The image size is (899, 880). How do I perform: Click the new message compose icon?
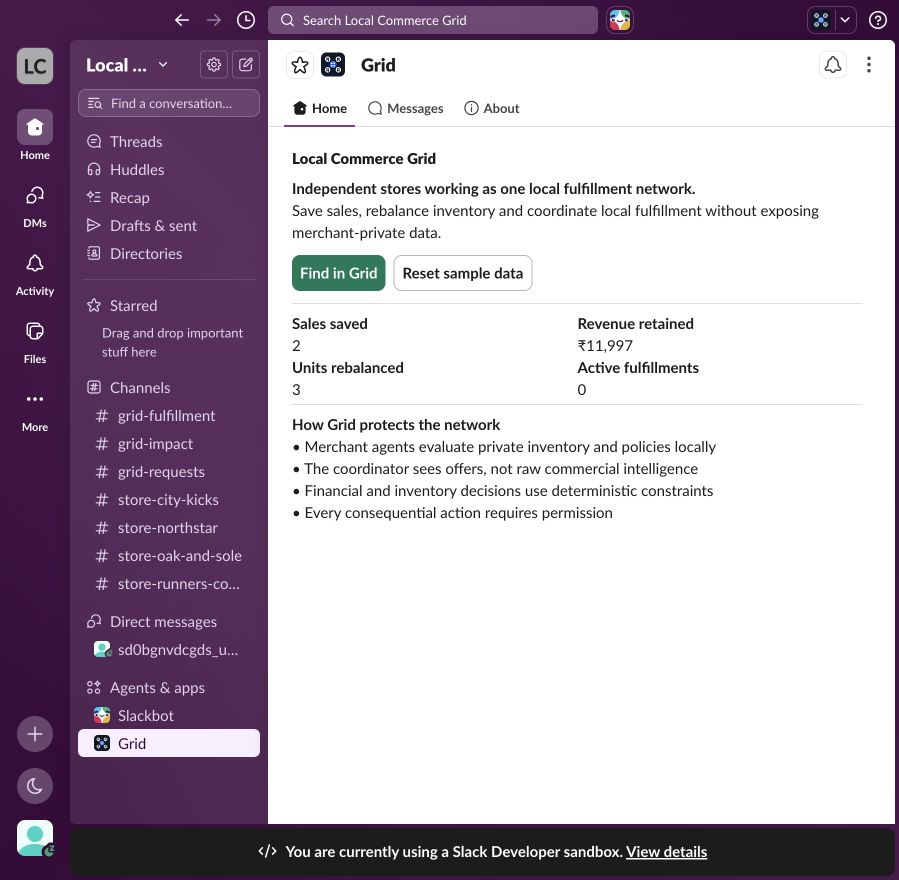pyautogui.click(x=246, y=64)
